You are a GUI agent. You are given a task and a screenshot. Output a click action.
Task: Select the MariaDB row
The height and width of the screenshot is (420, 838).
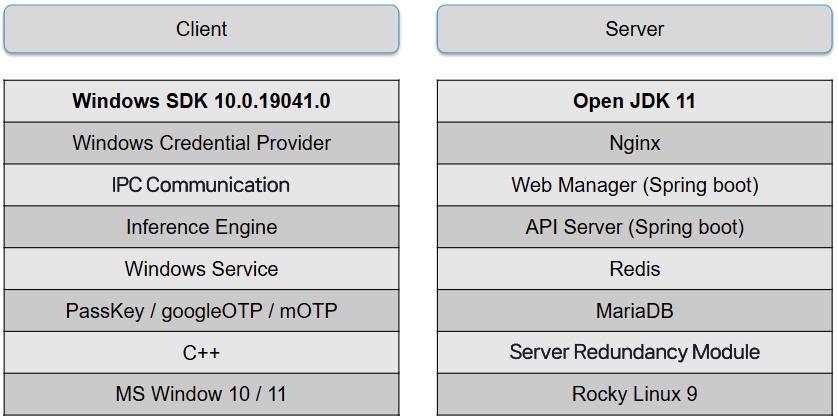tap(634, 311)
